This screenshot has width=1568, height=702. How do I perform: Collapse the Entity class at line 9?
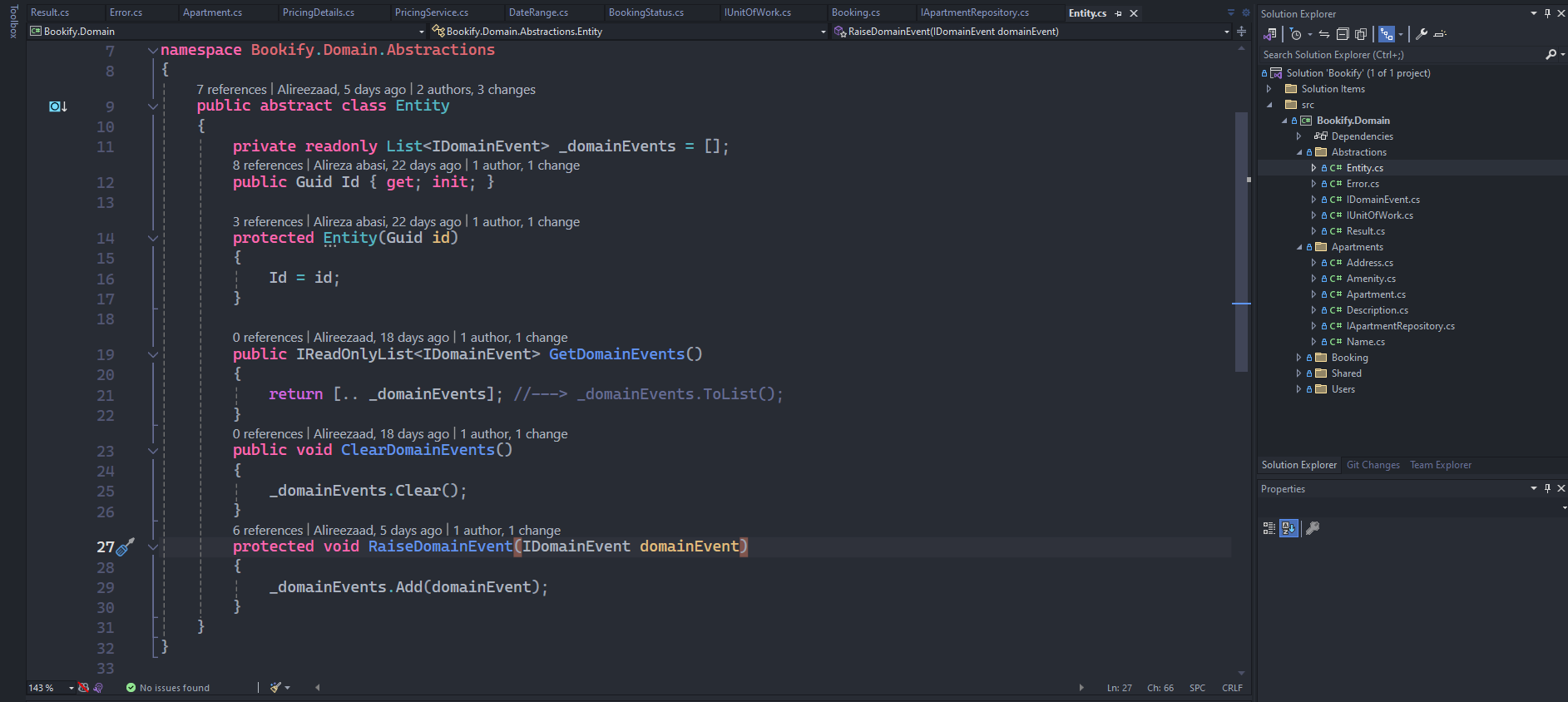(x=153, y=106)
